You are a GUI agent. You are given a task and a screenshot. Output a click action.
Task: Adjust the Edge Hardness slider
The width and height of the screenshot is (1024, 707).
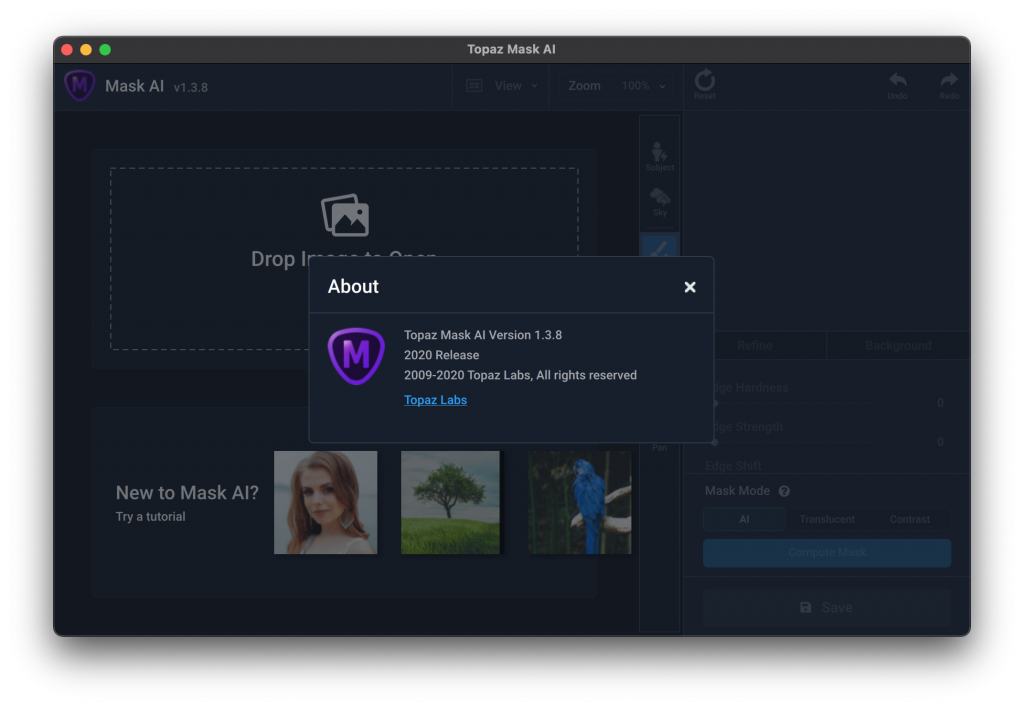(x=800, y=403)
